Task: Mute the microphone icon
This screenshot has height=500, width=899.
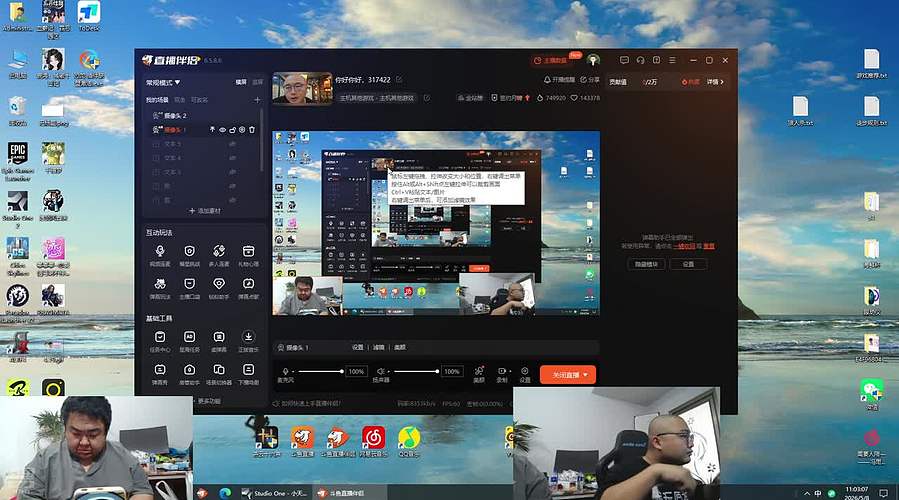Action: (x=286, y=372)
